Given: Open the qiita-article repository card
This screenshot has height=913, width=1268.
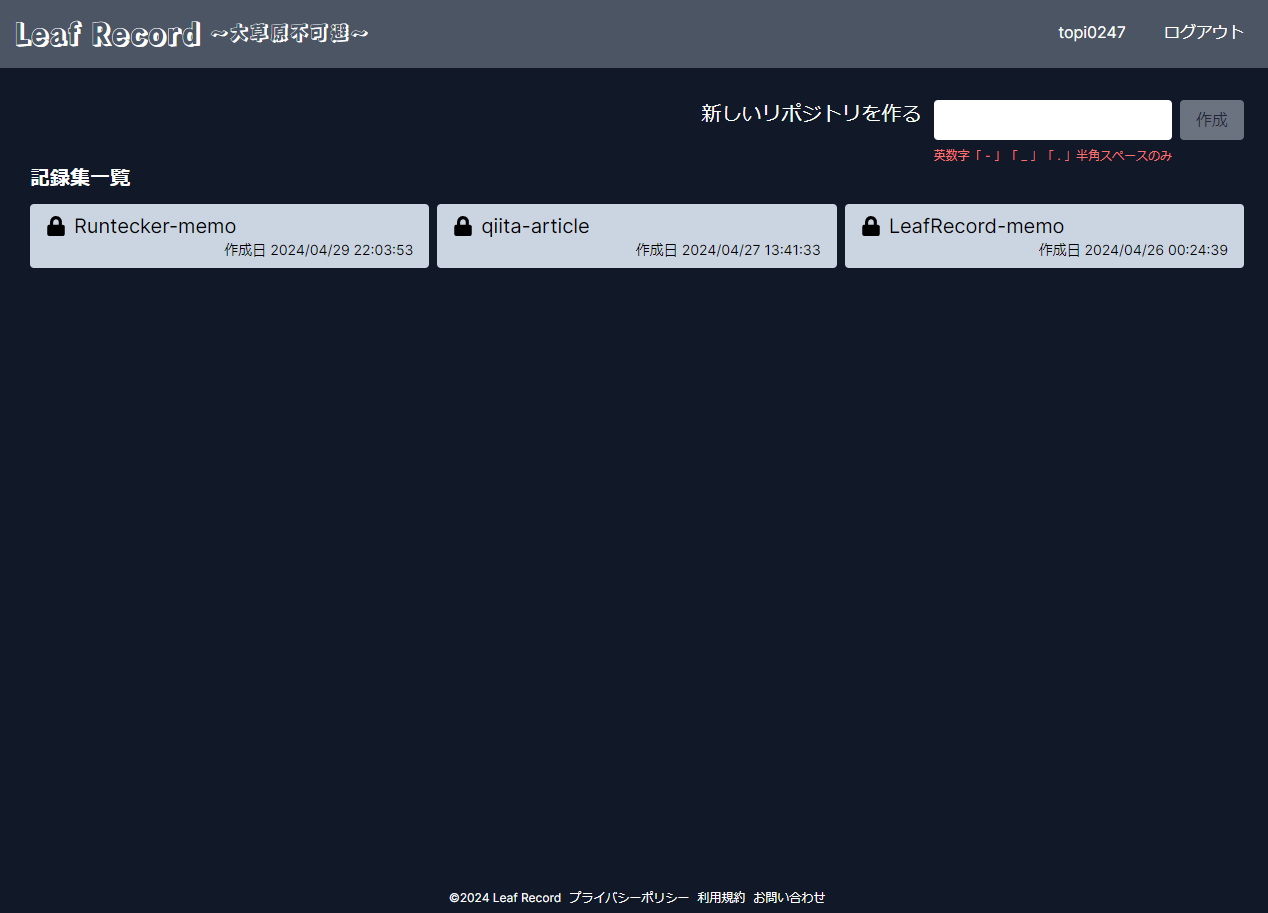Looking at the screenshot, I should [637, 236].
